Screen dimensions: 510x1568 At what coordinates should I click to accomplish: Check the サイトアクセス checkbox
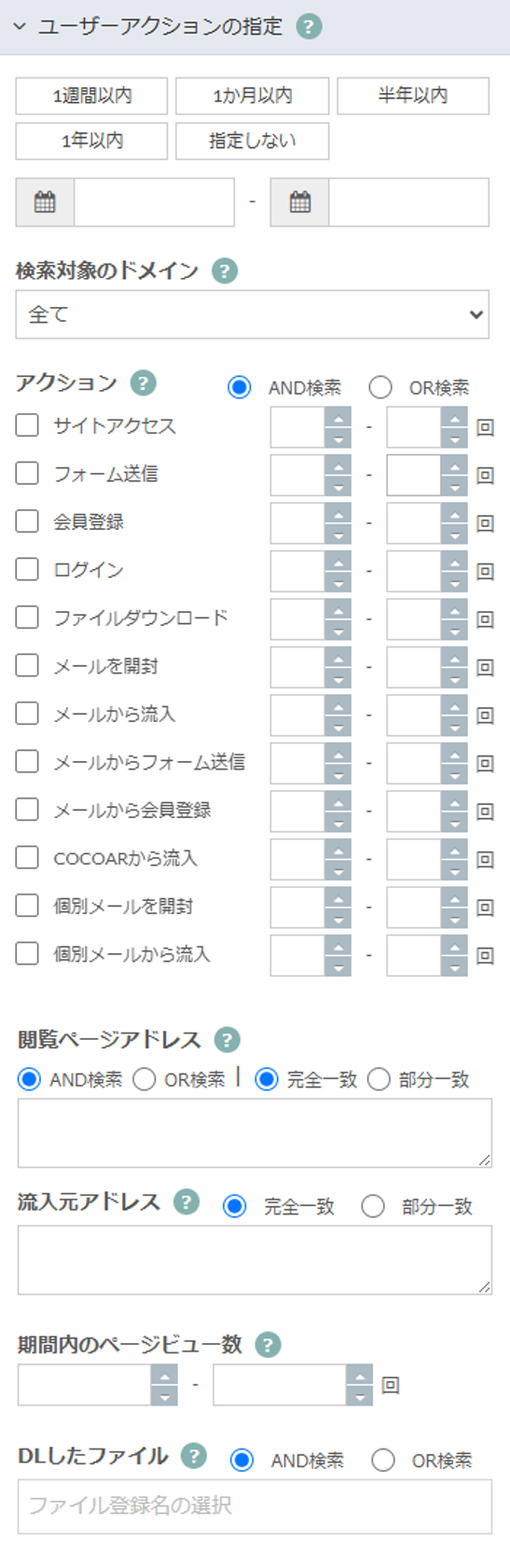(27, 425)
